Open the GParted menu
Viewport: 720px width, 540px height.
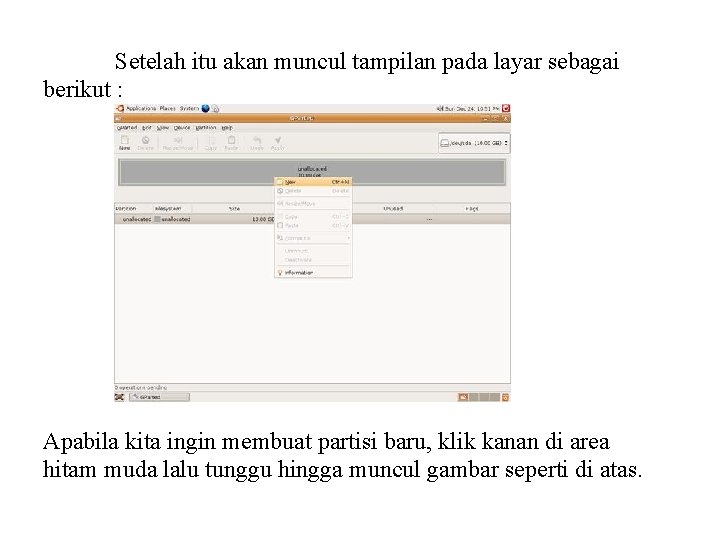click(x=127, y=128)
